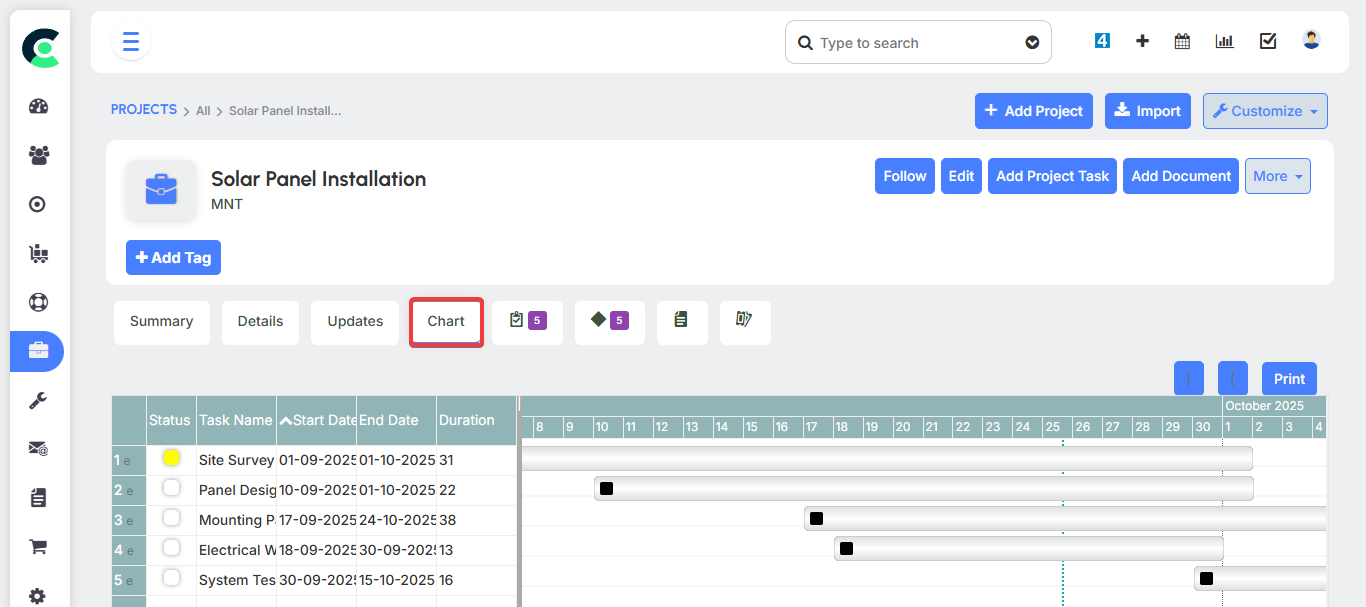Click the plus icon in the top navigation
Image resolution: width=1366 pixels, height=607 pixels.
pyautogui.click(x=1142, y=41)
